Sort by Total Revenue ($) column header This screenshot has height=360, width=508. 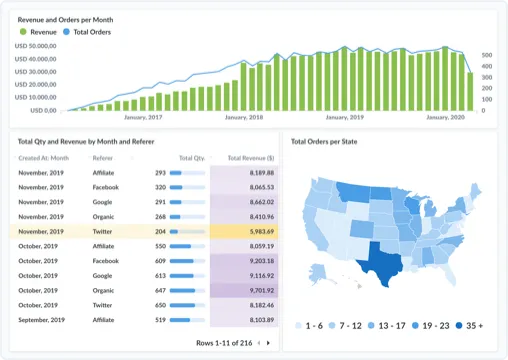(251, 158)
